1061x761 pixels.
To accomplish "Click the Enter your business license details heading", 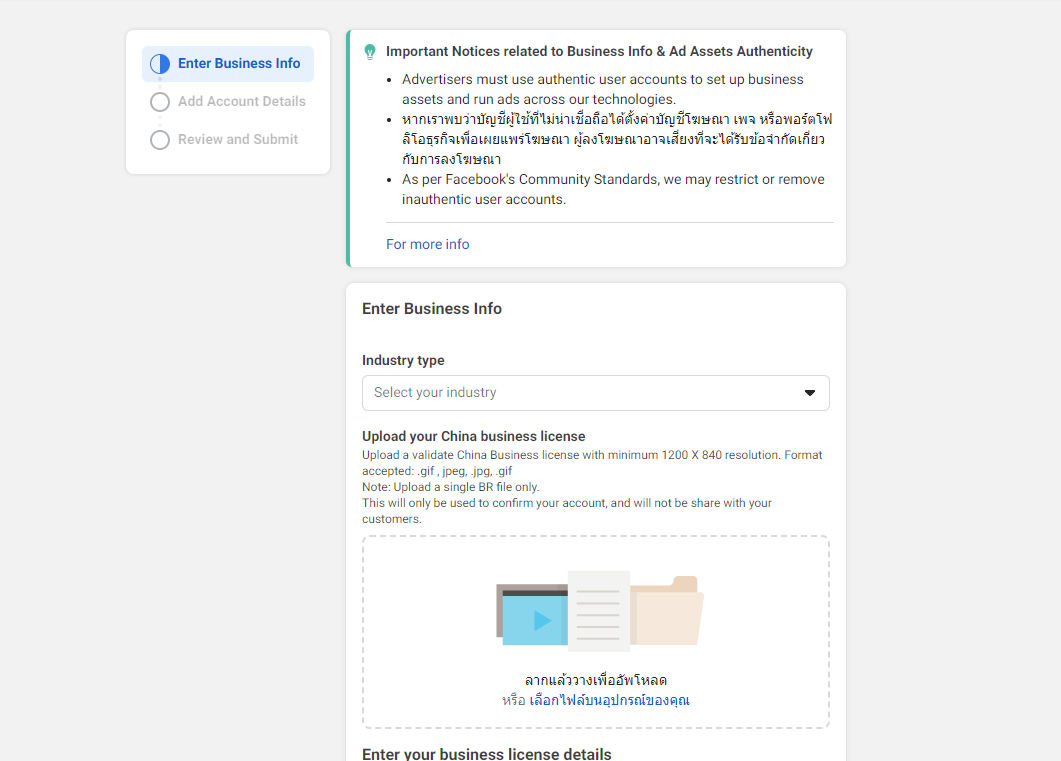I will [x=486, y=754].
